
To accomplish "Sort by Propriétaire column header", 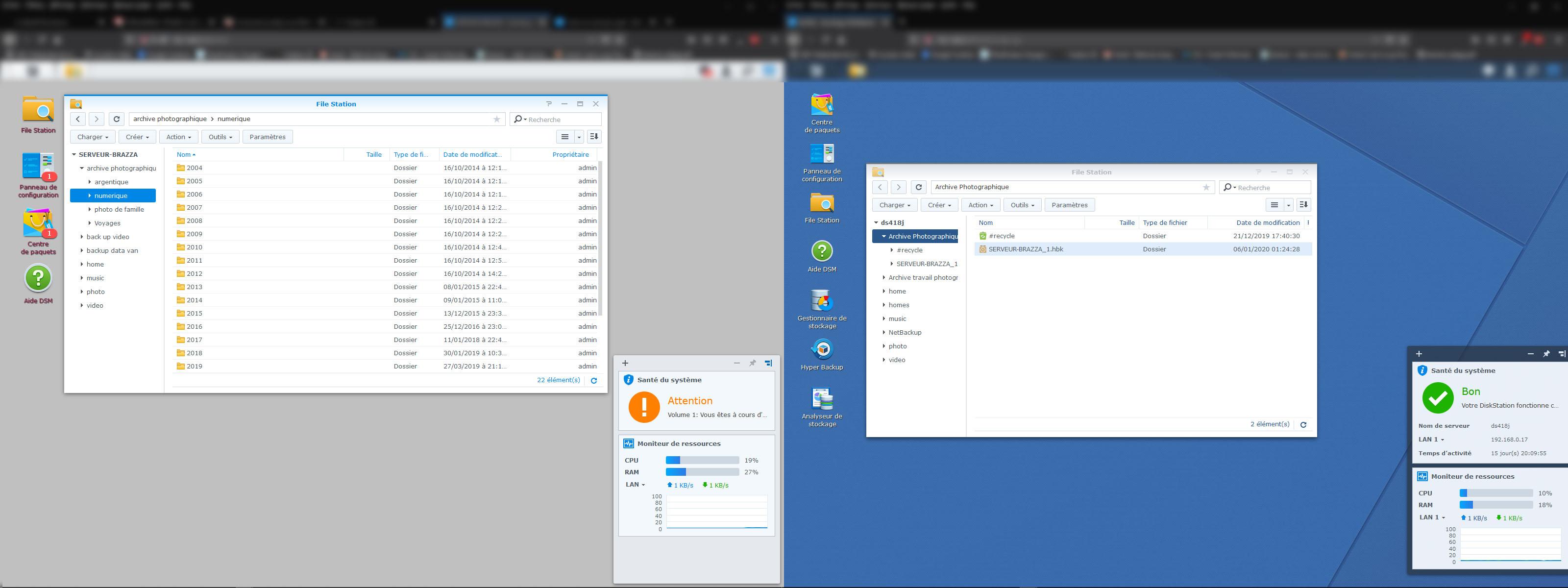I will (570, 155).
